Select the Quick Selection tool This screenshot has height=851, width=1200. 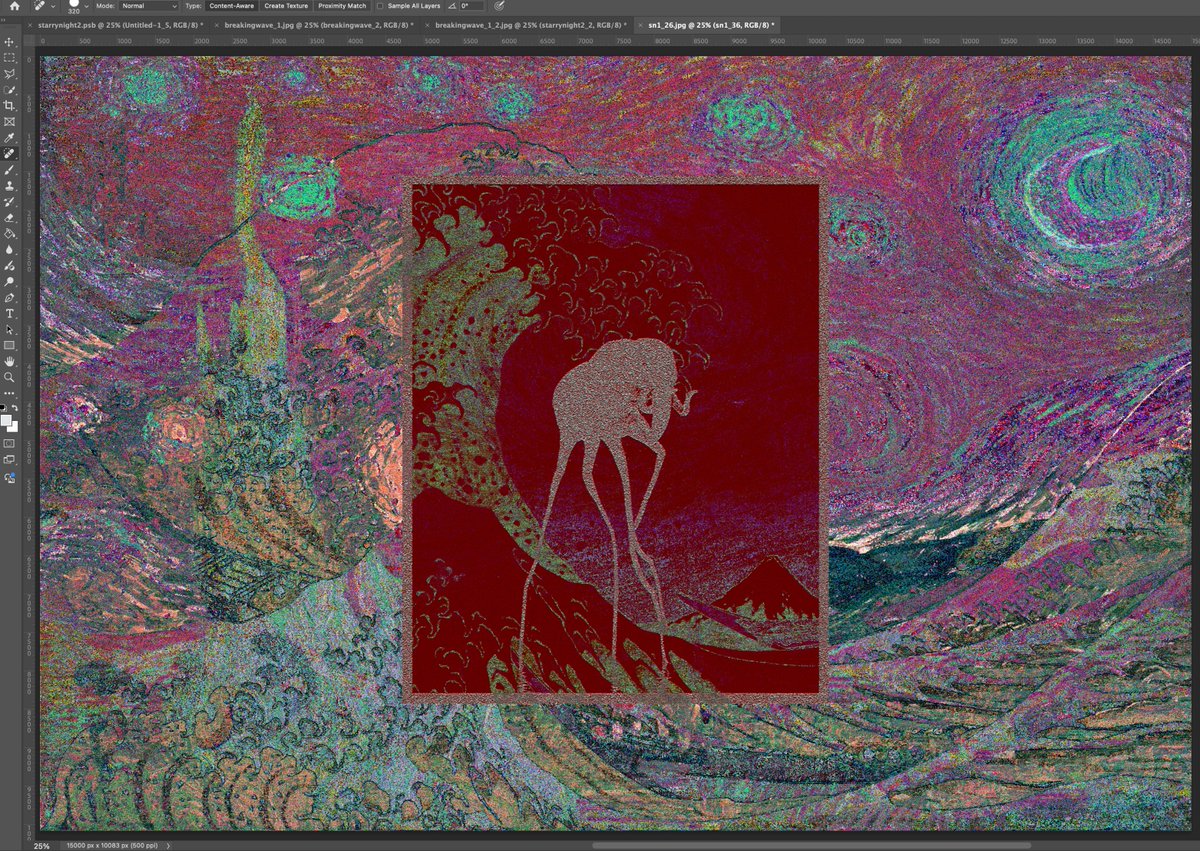pos(10,89)
